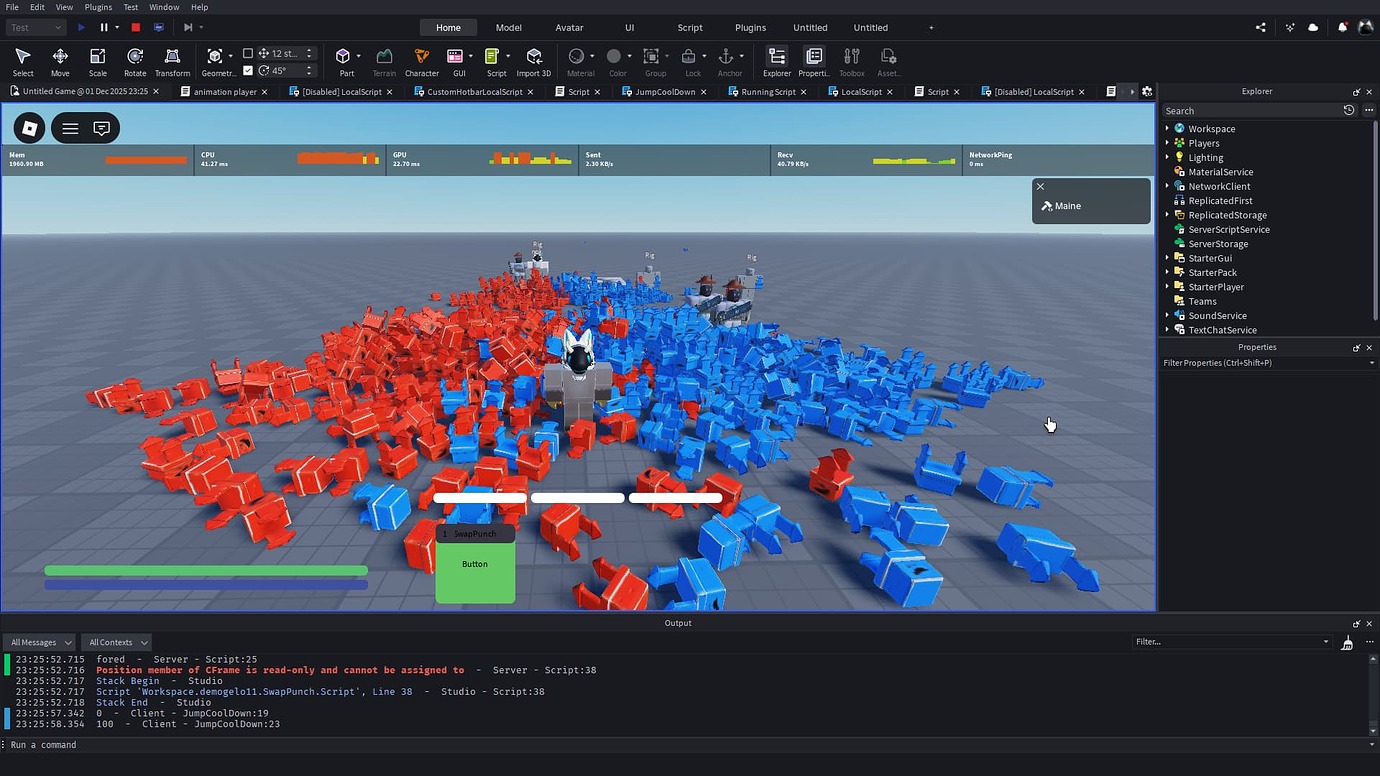Choose the Scale tool

(x=97, y=61)
